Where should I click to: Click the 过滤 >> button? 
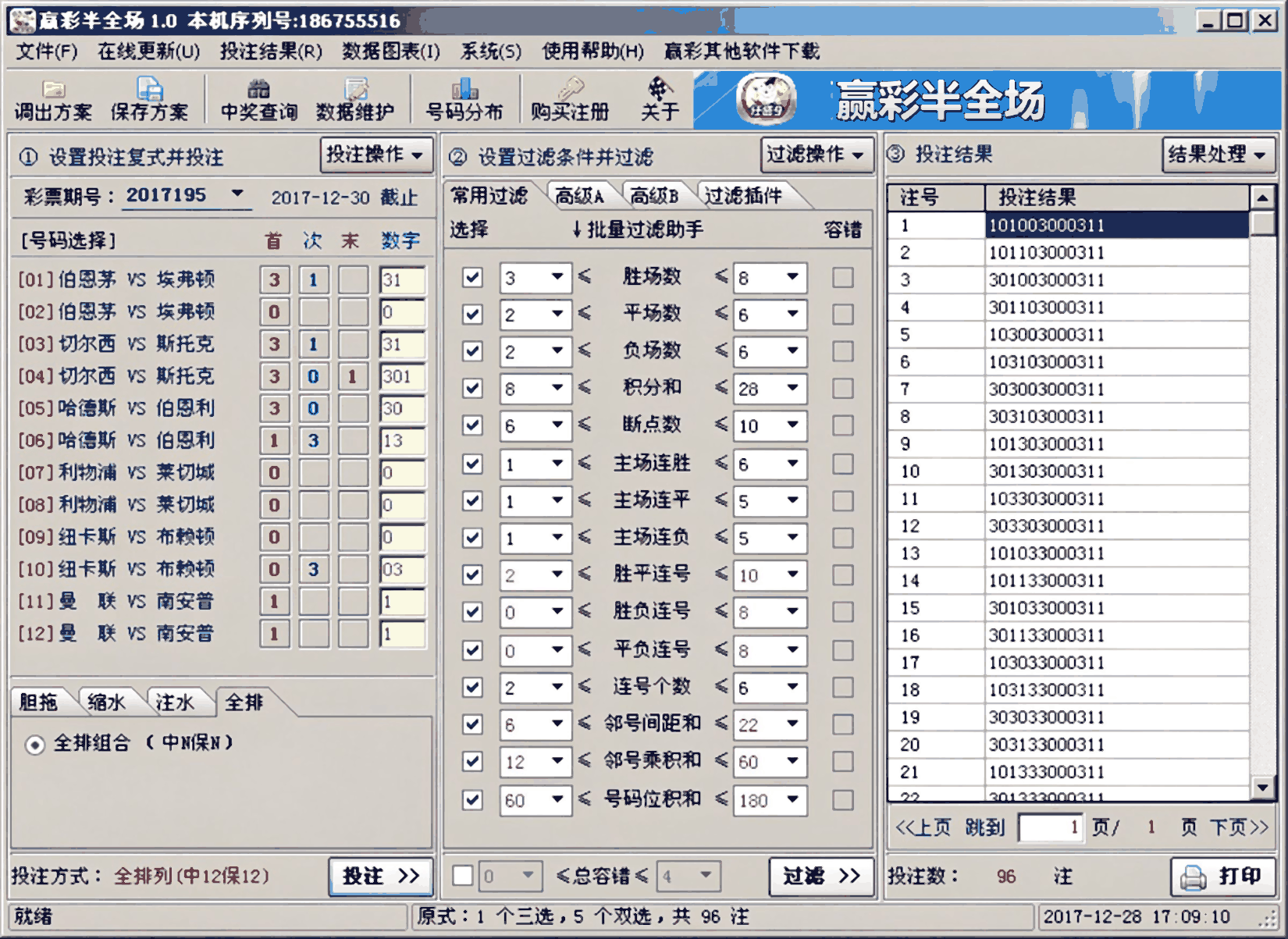coord(821,877)
